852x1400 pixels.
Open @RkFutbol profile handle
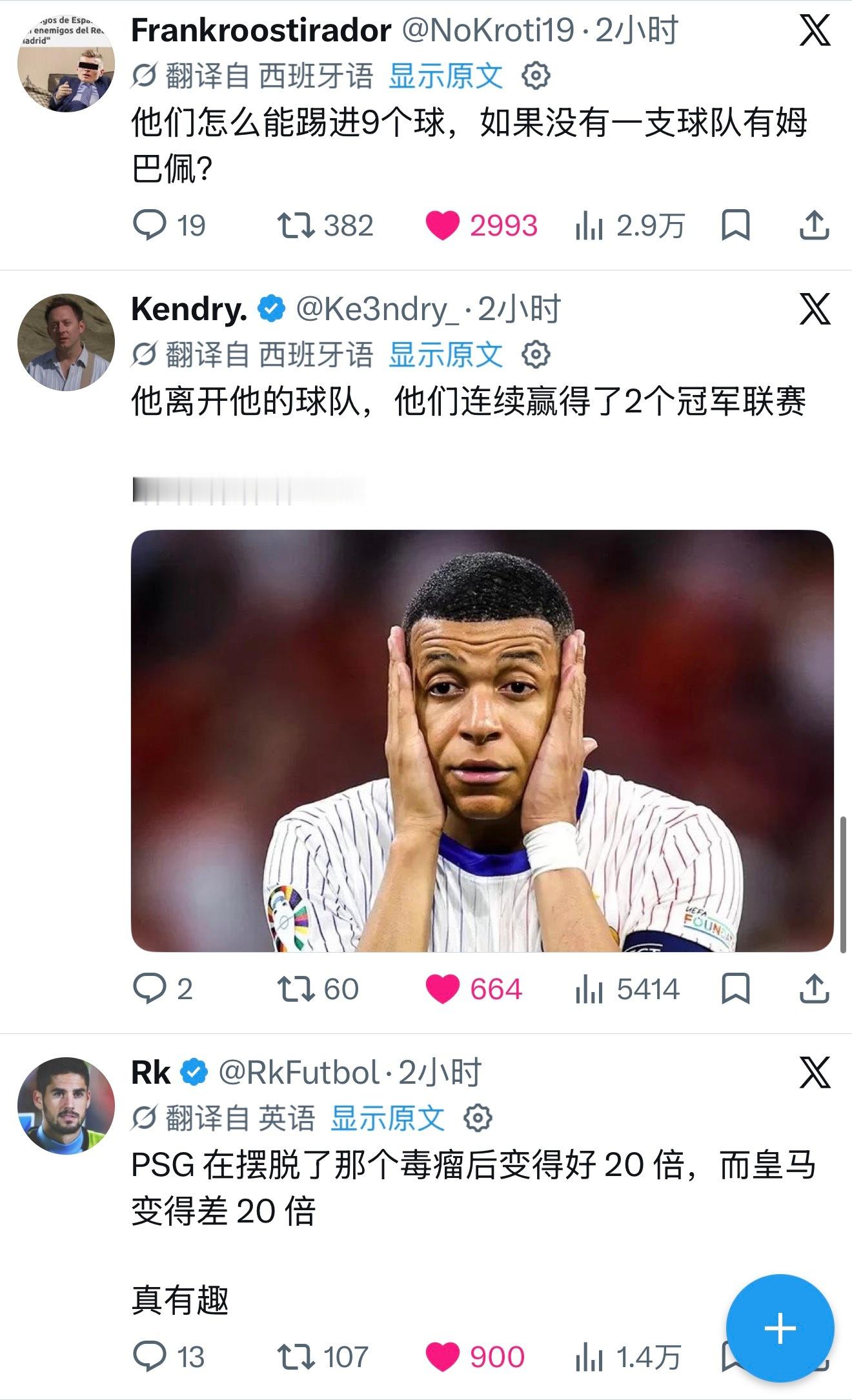point(299,1072)
